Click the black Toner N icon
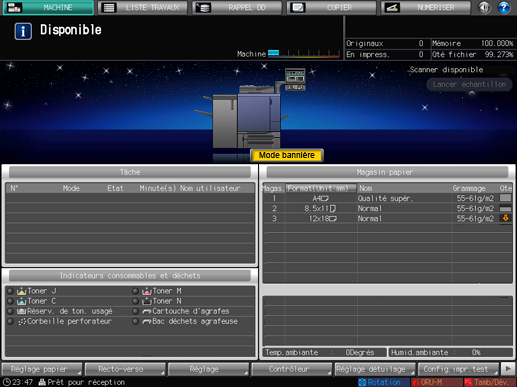The height and width of the screenshot is (387, 517). point(147,301)
